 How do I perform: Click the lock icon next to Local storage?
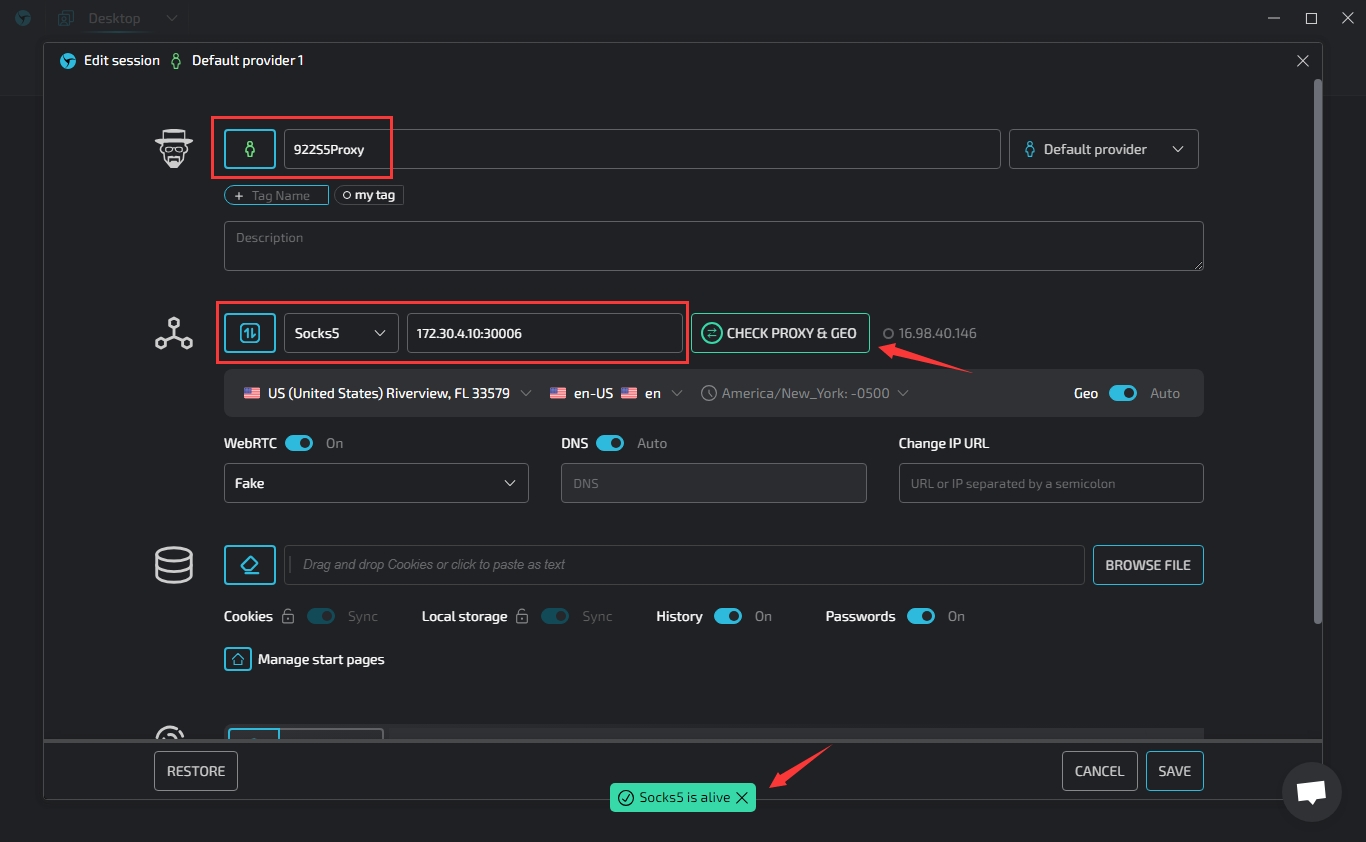522,617
